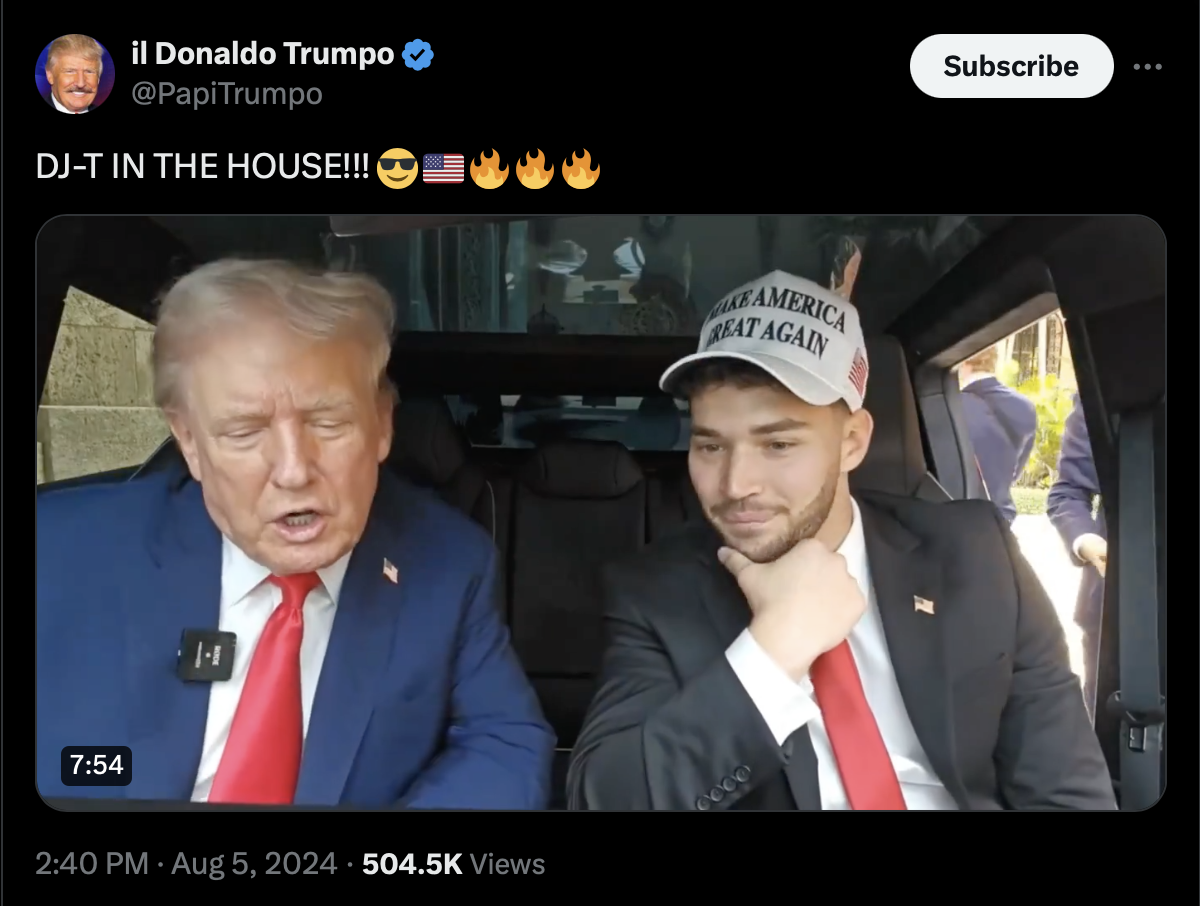Viewport: 1200px width, 906px height.
Task: Click the clip-on microphone on the blue suit
Action: pyautogui.click(x=207, y=656)
